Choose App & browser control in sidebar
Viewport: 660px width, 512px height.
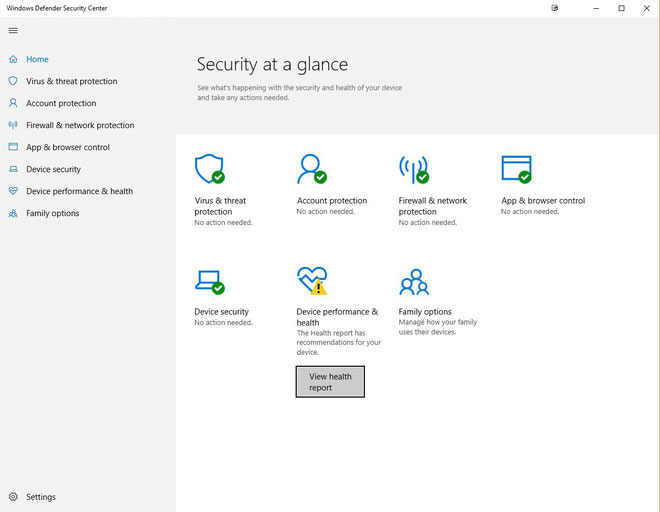point(68,147)
